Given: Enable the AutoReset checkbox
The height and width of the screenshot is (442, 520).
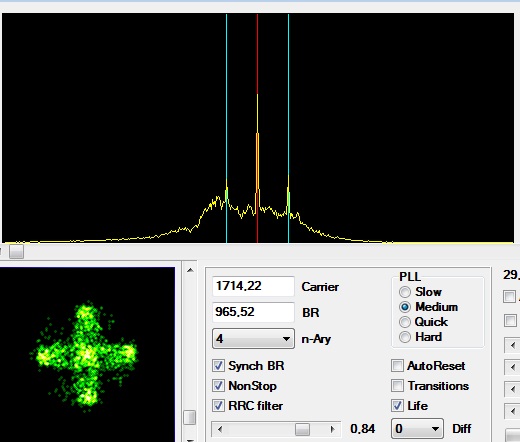Looking at the screenshot, I should click(x=397, y=366).
